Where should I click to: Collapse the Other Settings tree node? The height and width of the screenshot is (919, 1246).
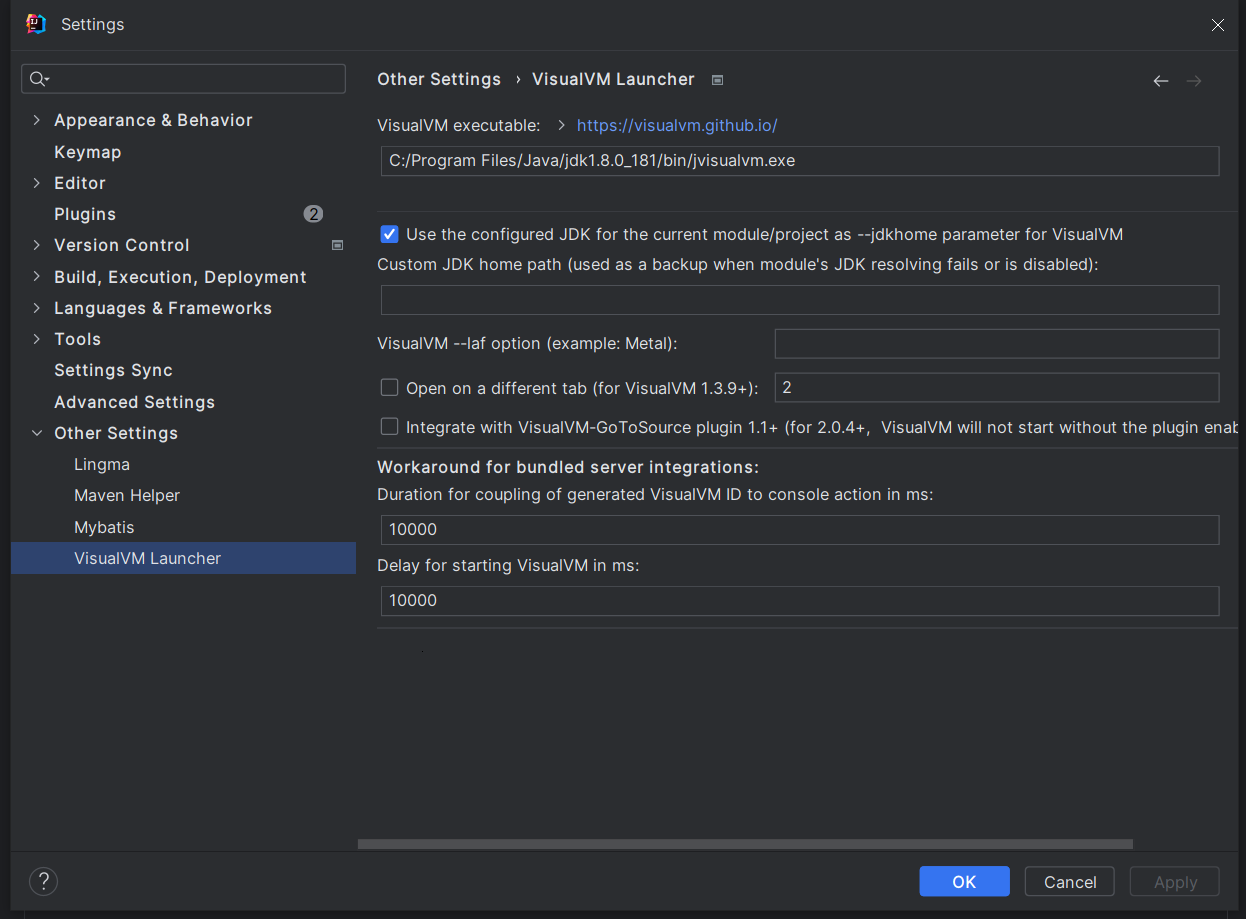coord(37,433)
